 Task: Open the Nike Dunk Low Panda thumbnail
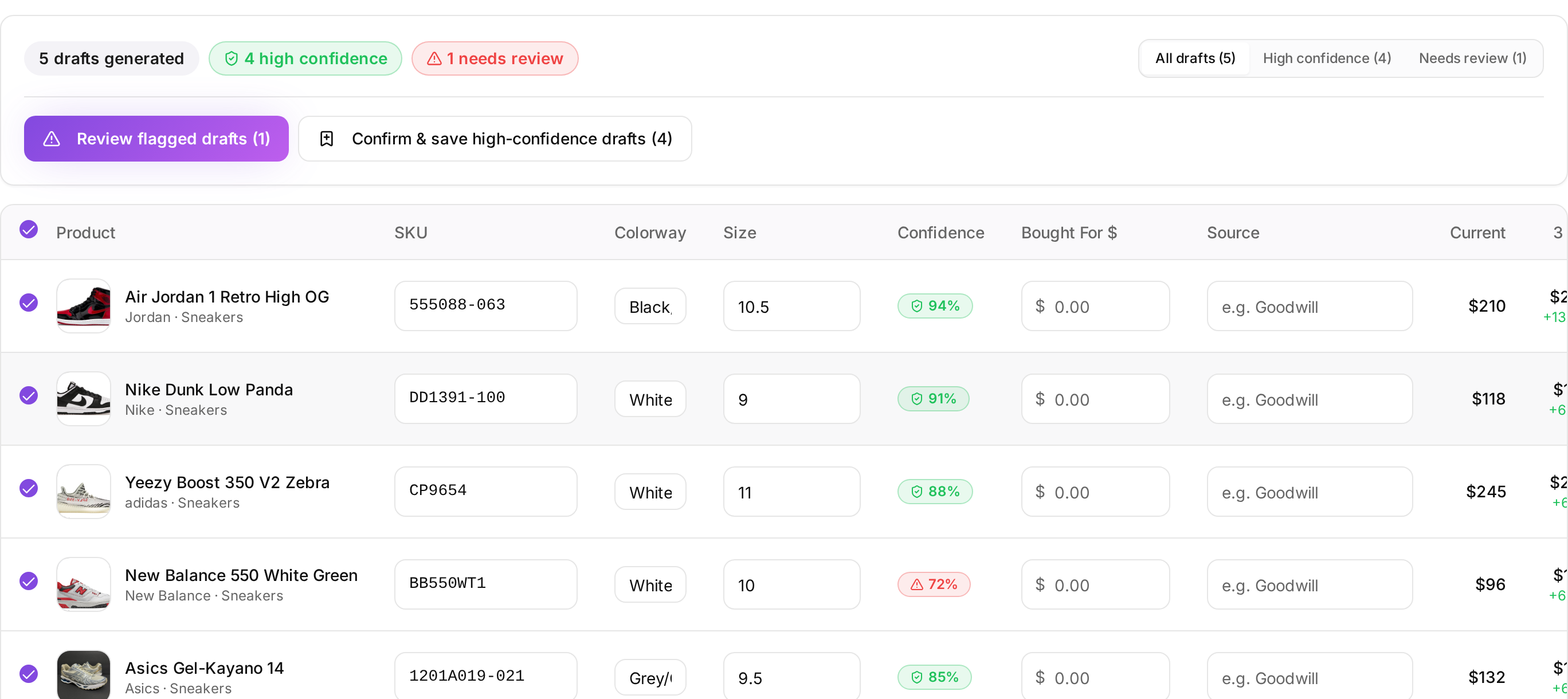click(x=84, y=399)
